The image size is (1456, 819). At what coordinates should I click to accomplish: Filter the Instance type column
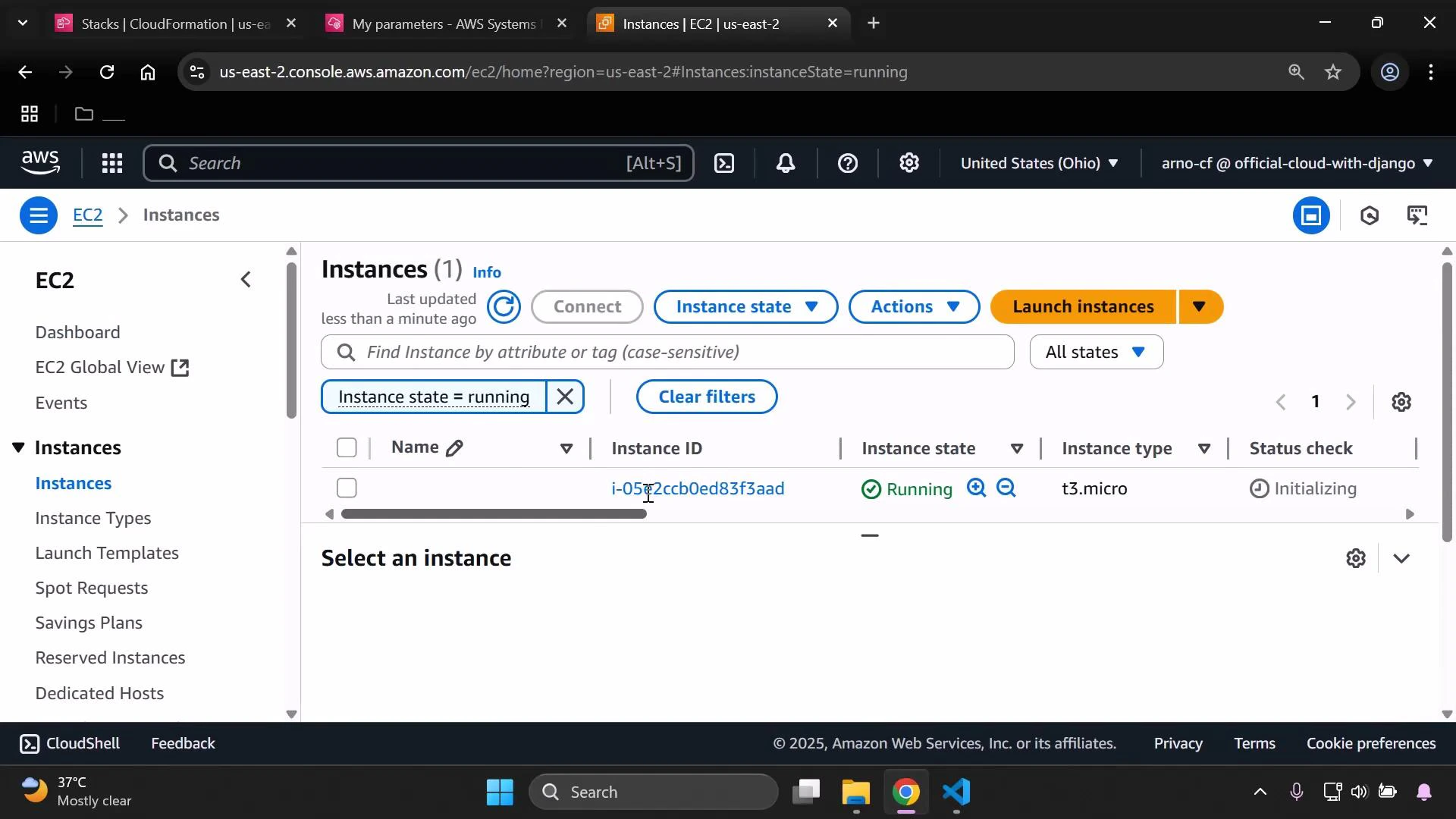click(1205, 449)
